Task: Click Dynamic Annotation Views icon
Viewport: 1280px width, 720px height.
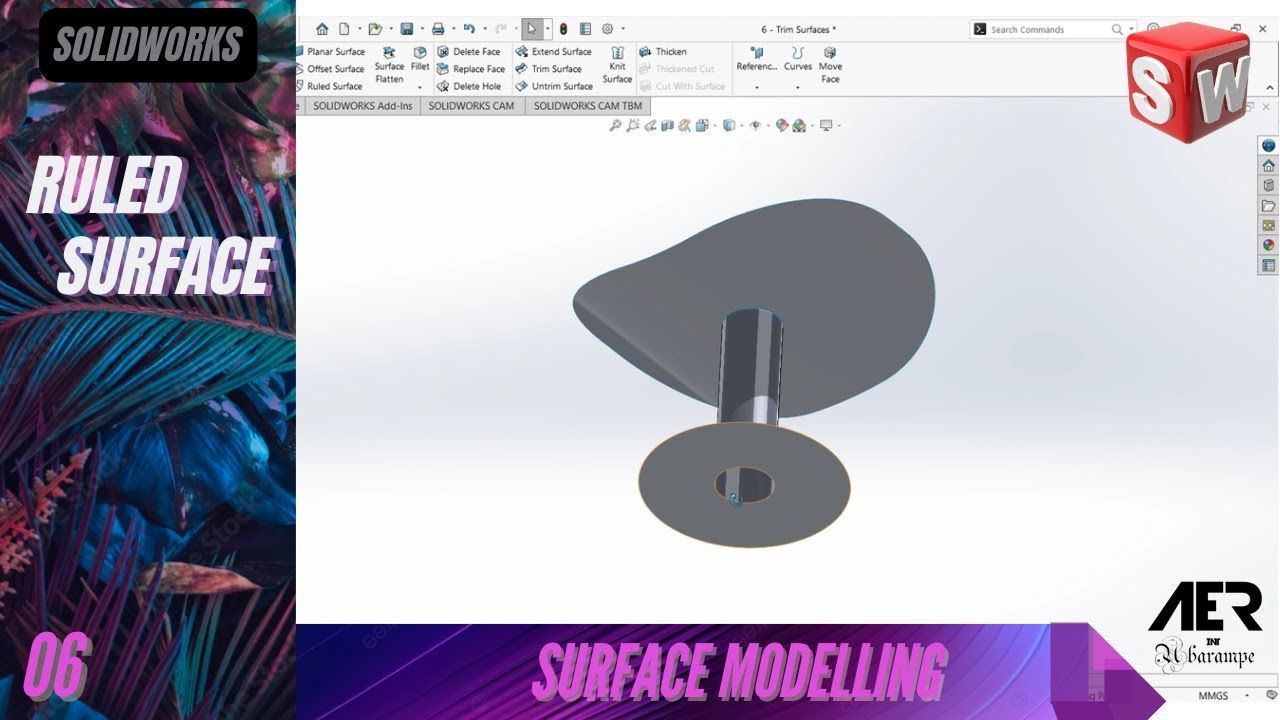Action: point(684,125)
